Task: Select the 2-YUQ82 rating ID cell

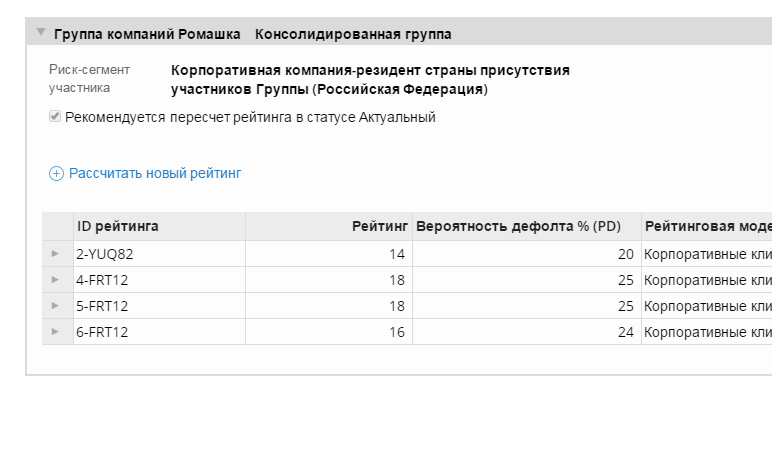Action: tap(160, 254)
